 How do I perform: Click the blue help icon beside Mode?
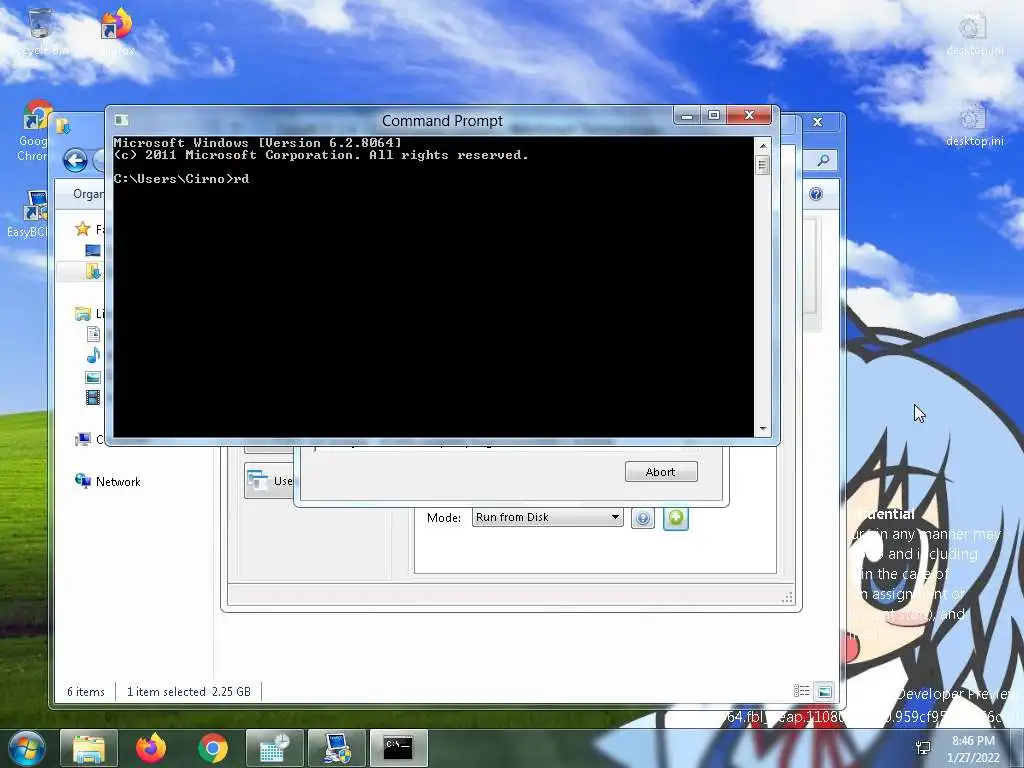(643, 519)
